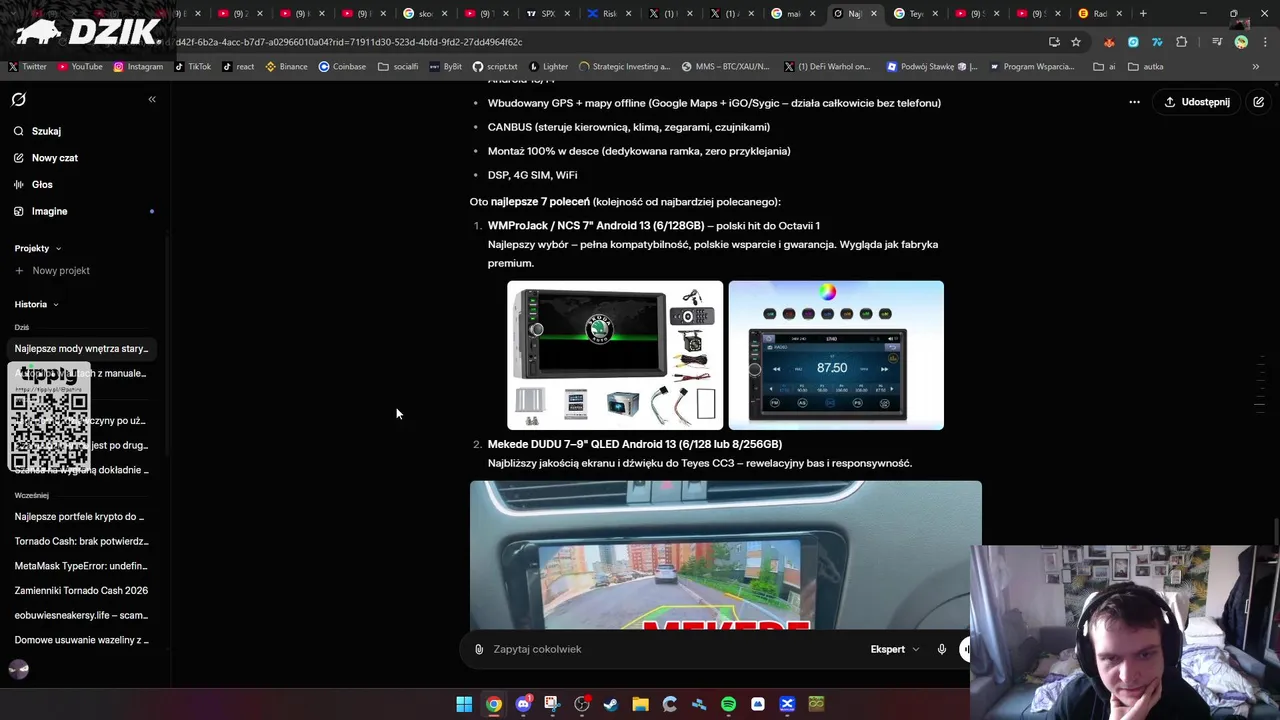Image resolution: width=1280 pixels, height=720 pixels.
Task: Open the Skoda car radio kit image
Action: (615, 355)
